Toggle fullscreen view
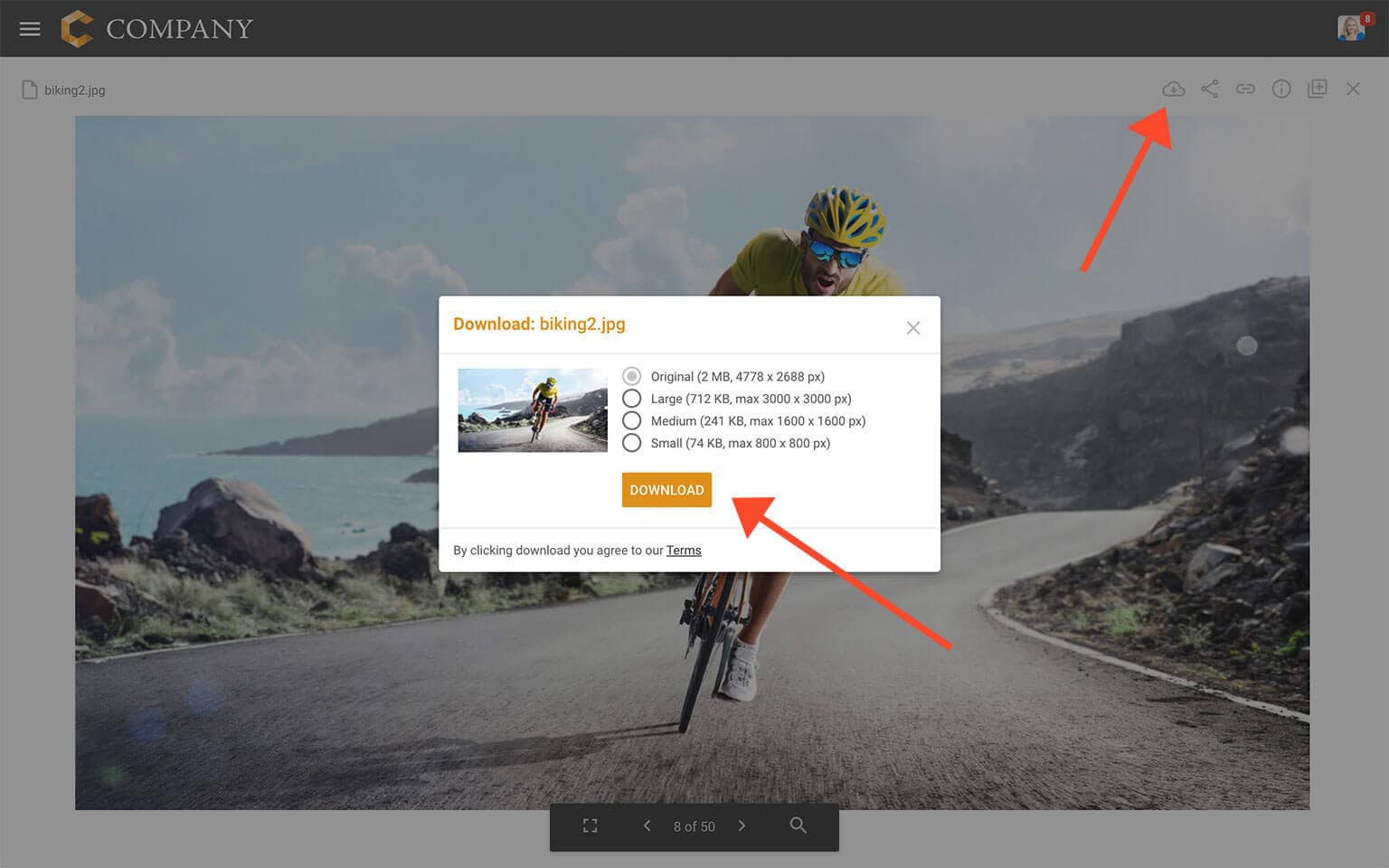The image size is (1389, 868). [x=591, y=826]
